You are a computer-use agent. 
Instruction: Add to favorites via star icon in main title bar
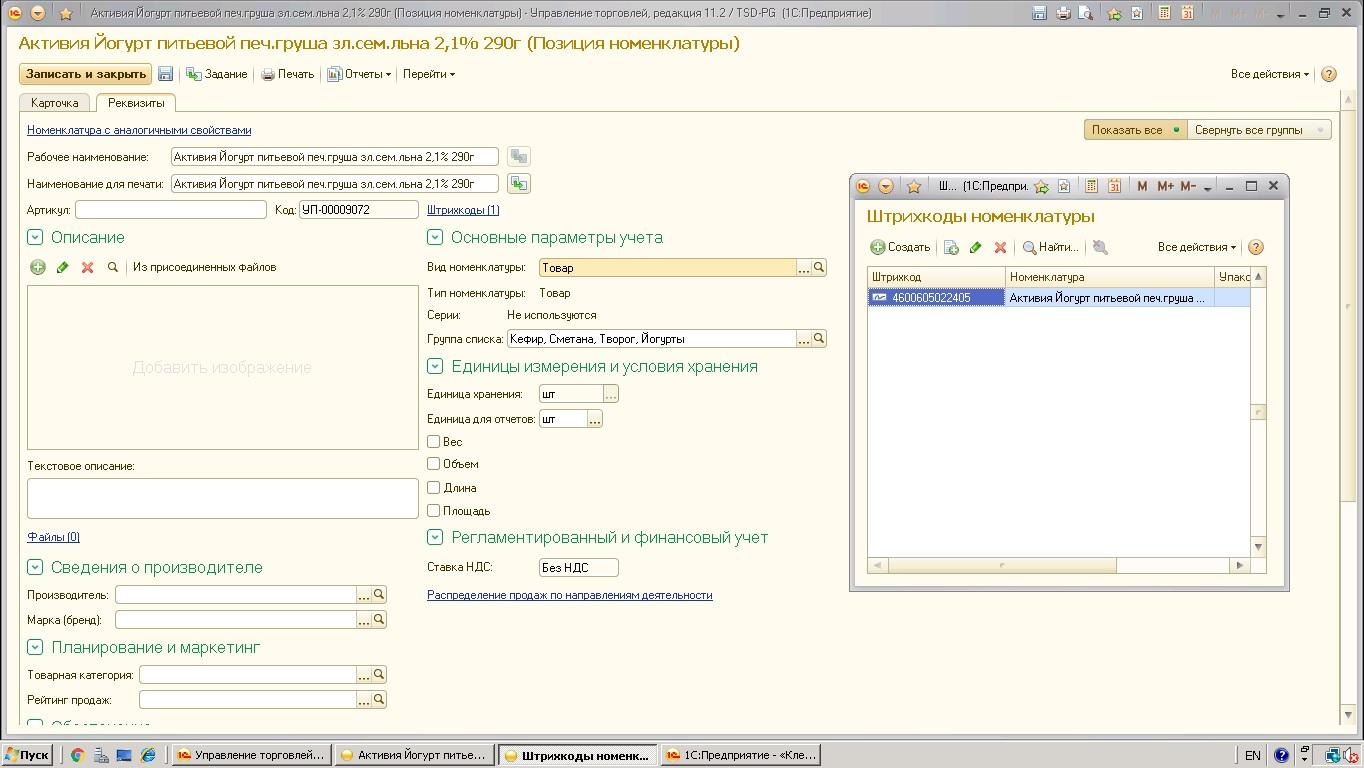pos(1114,13)
